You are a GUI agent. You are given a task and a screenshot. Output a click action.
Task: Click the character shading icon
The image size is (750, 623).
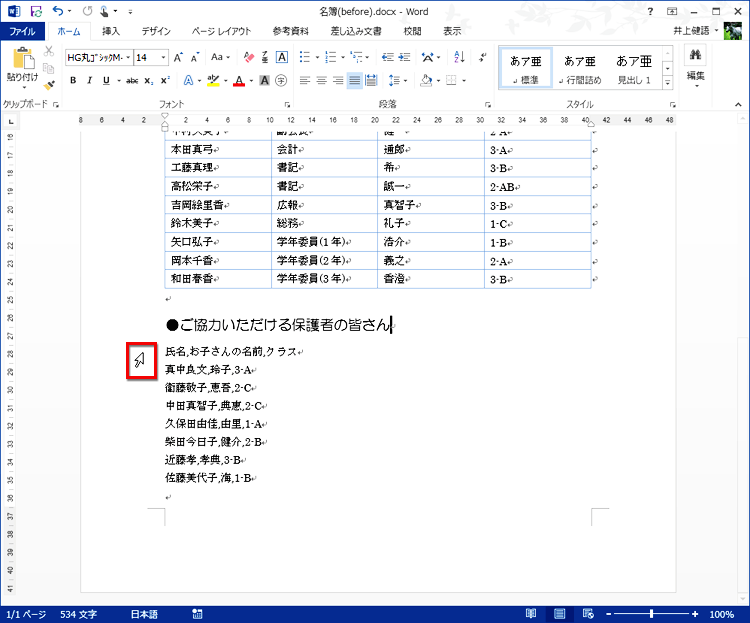[x=265, y=80]
